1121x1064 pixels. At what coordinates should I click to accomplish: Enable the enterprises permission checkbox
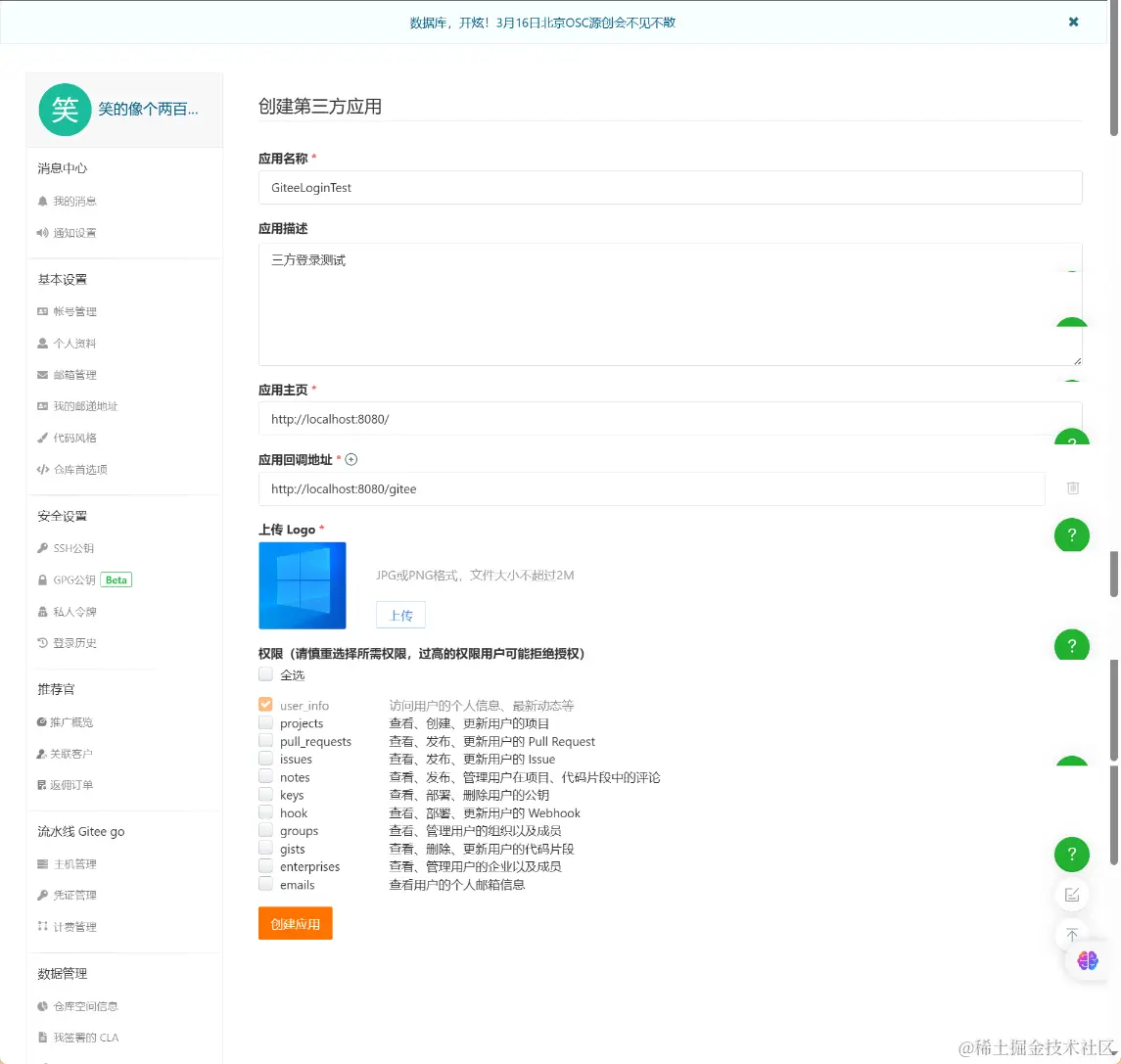[266, 865]
